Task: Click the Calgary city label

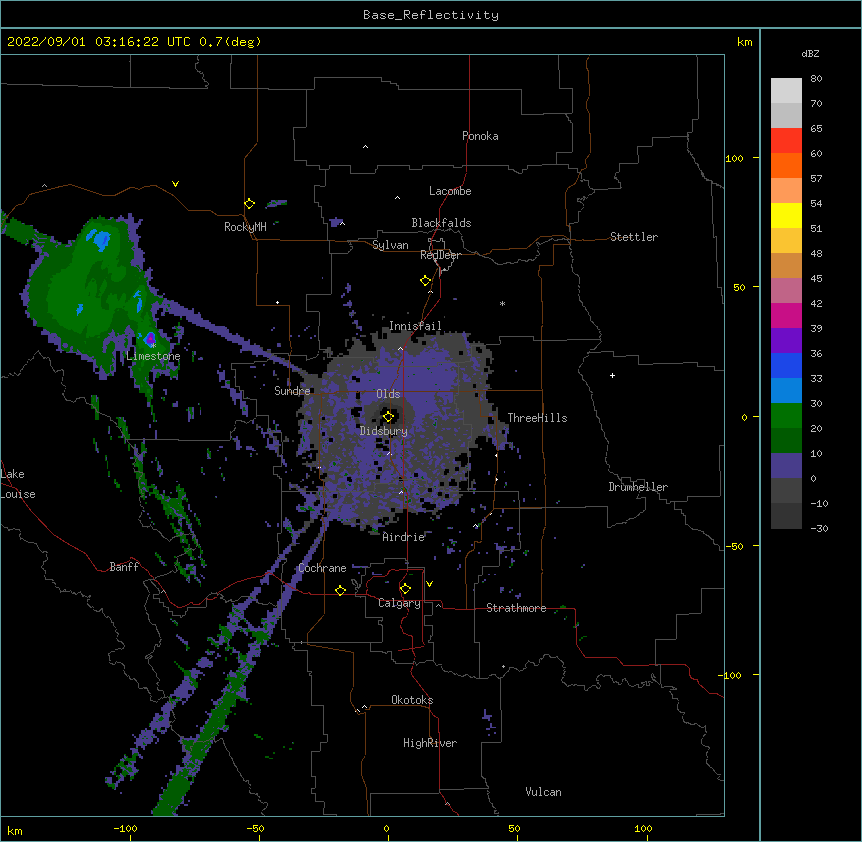Action: coord(399,603)
